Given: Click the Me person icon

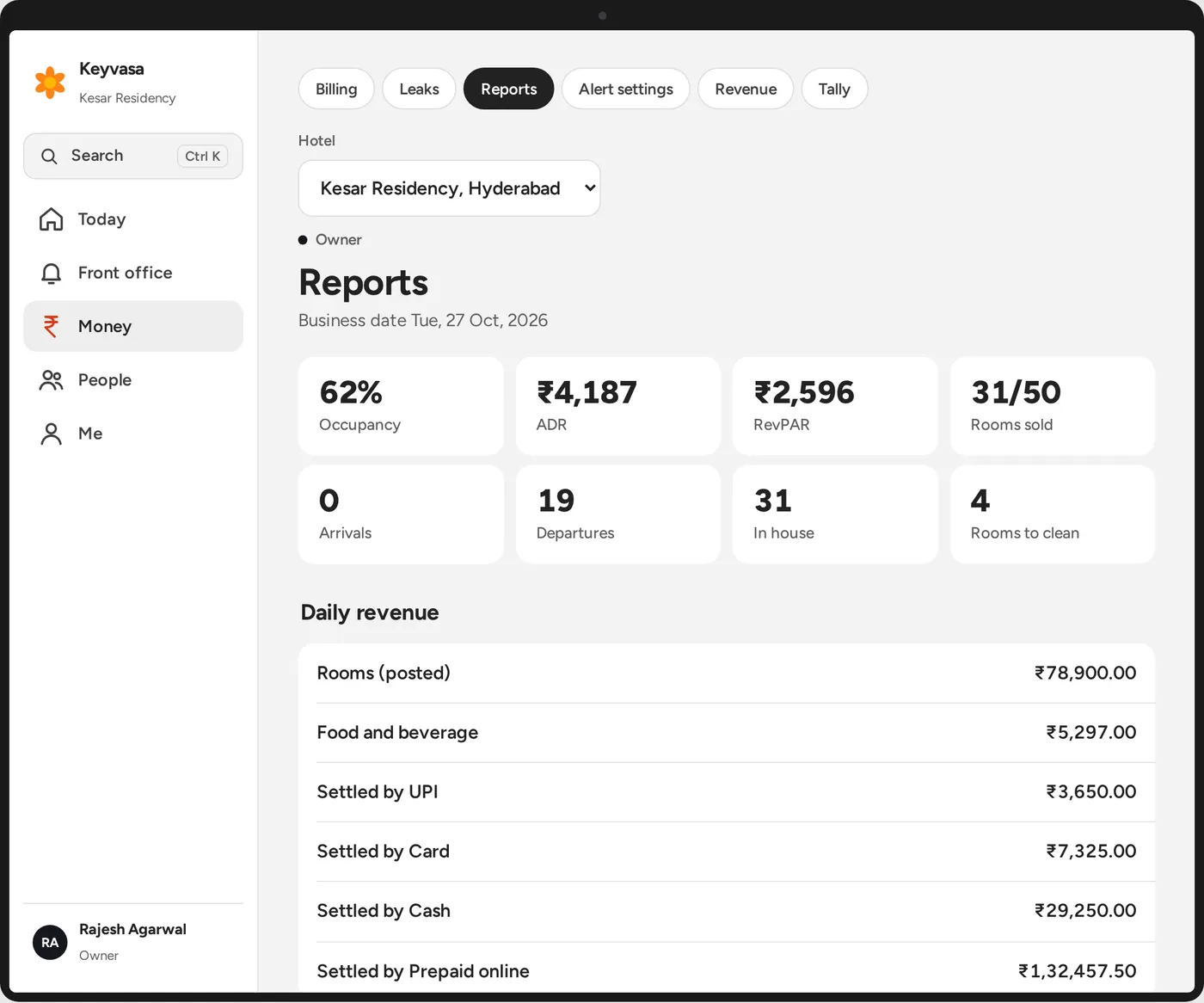Looking at the screenshot, I should [51, 434].
